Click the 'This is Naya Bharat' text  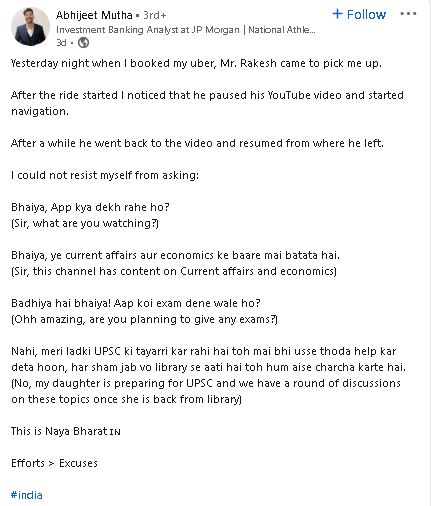coord(59,431)
